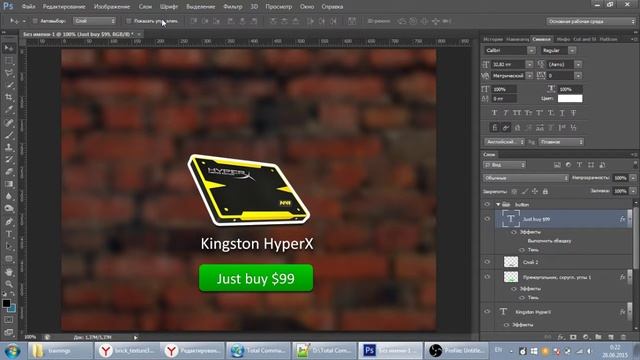Open Windows Start button
This screenshot has width=640, height=360.
click(x=12, y=351)
